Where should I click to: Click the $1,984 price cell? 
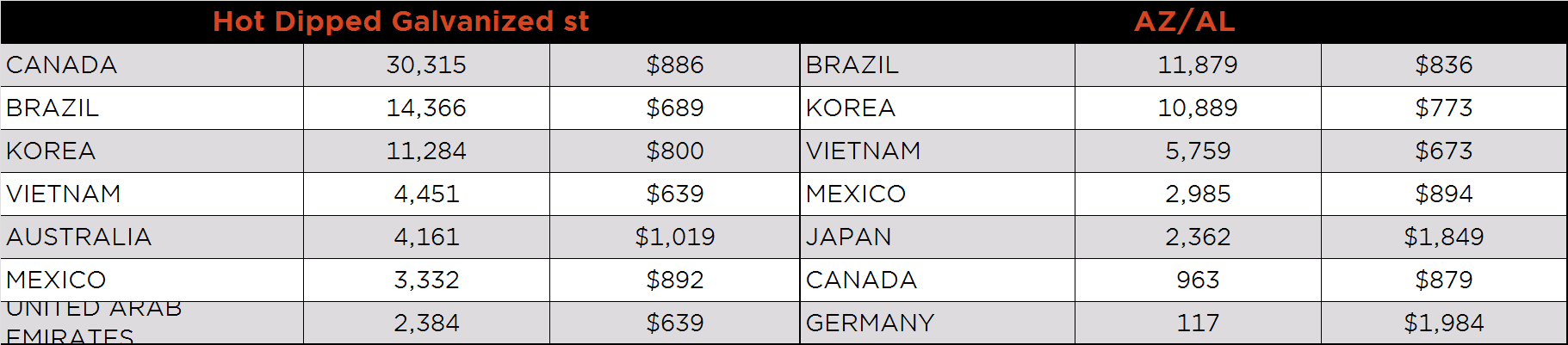[1444, 323]
